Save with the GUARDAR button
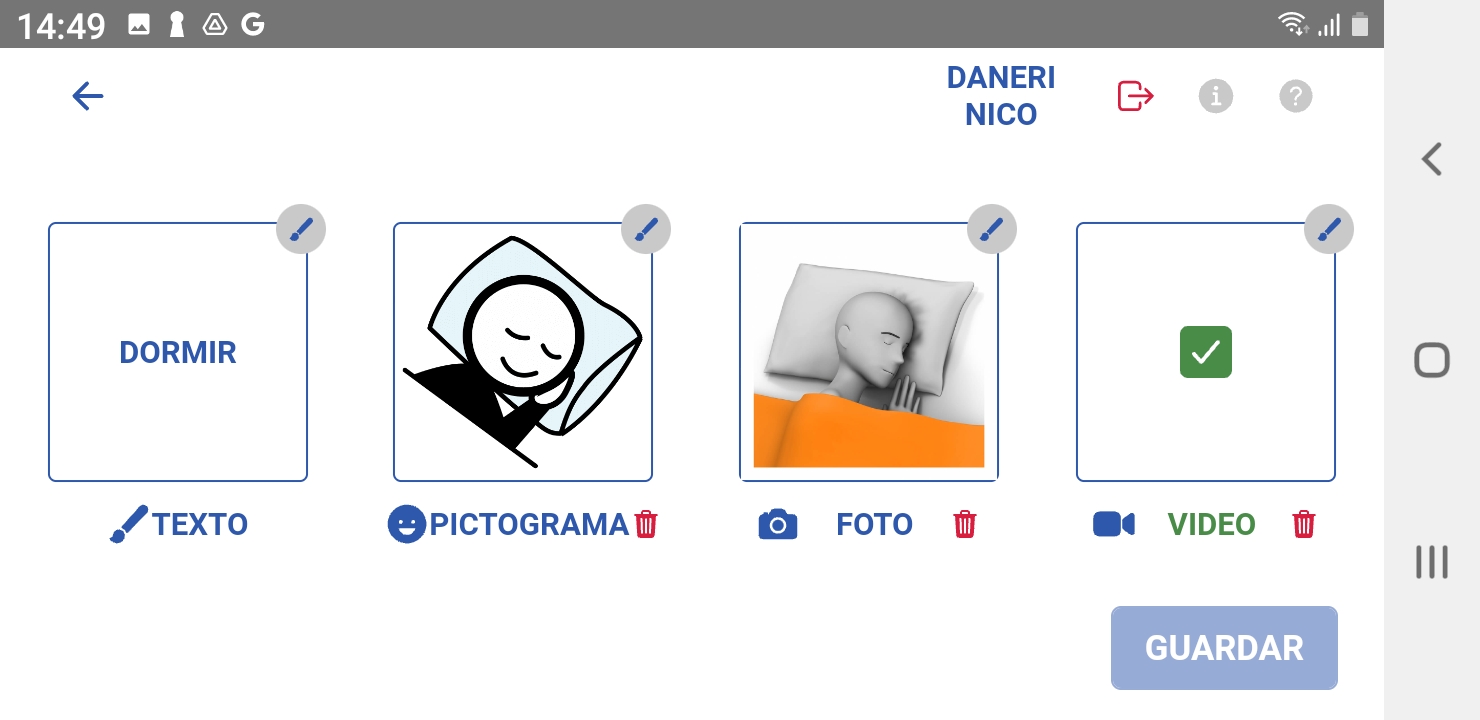 click(x=1224, y=648)
